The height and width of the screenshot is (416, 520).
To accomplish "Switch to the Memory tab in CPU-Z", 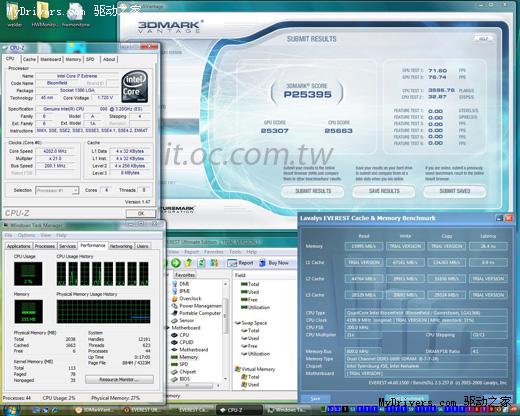I will click(x=73, y=59).
